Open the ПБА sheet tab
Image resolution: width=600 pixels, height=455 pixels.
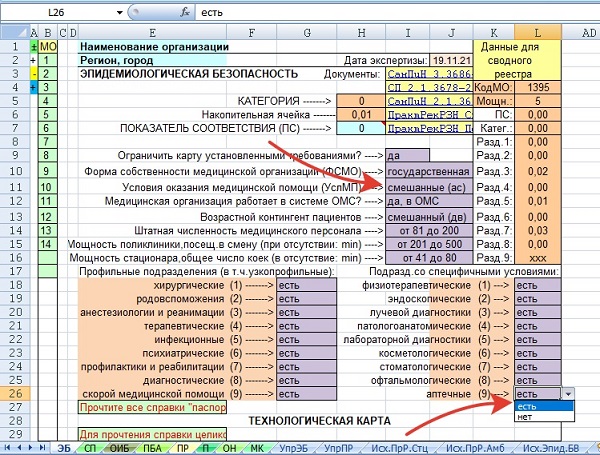[x=152, y=448]
